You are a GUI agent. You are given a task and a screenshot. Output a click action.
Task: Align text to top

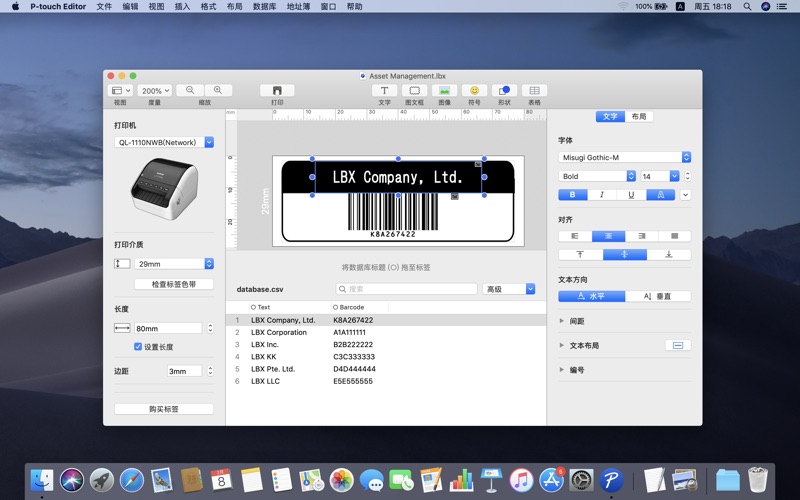click(581, 255)
